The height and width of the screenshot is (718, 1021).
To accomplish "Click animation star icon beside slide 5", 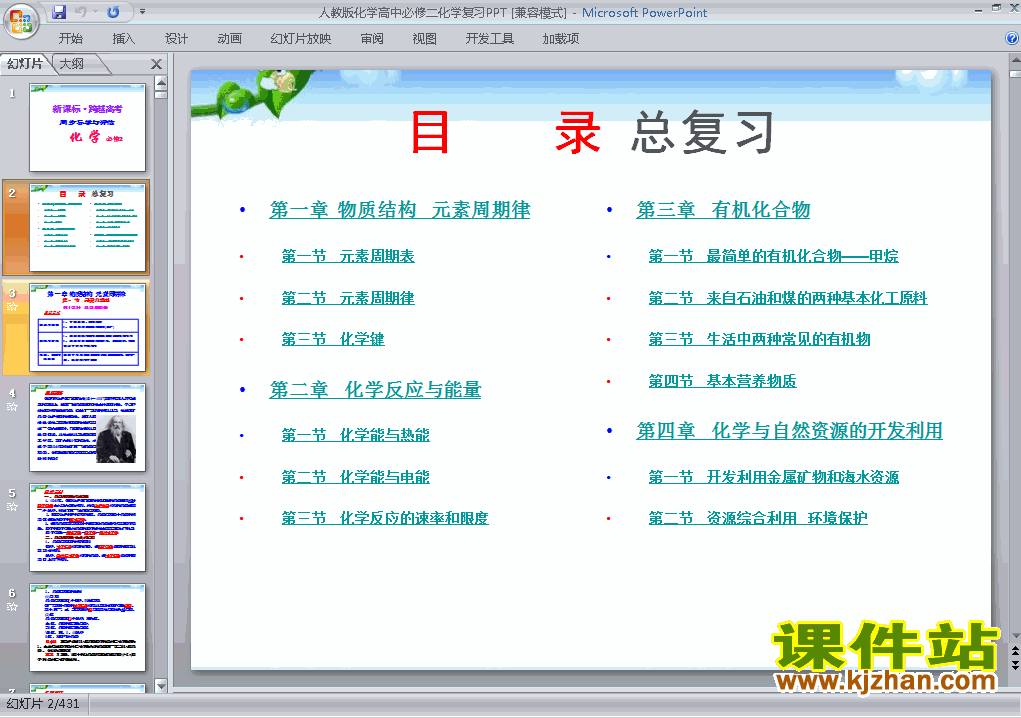I will (12, 506).
